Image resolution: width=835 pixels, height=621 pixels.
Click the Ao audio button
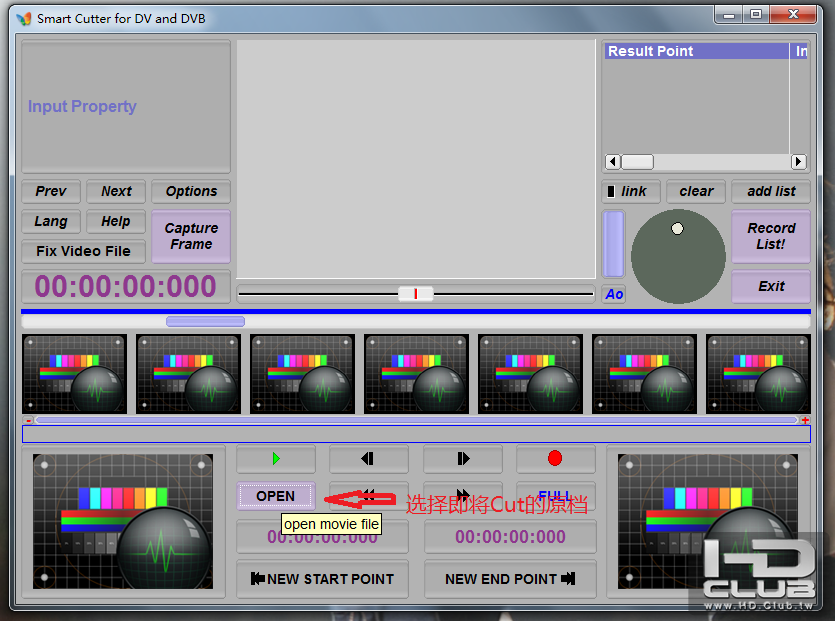614,294
